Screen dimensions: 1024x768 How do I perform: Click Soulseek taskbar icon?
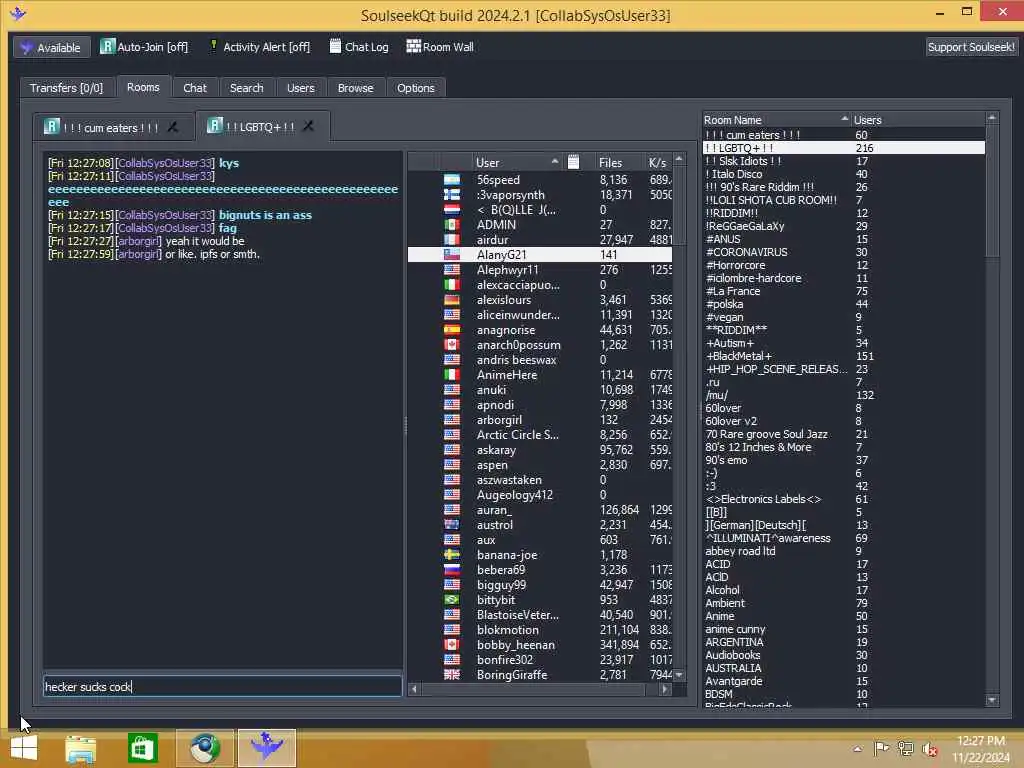tap(266, 748)
